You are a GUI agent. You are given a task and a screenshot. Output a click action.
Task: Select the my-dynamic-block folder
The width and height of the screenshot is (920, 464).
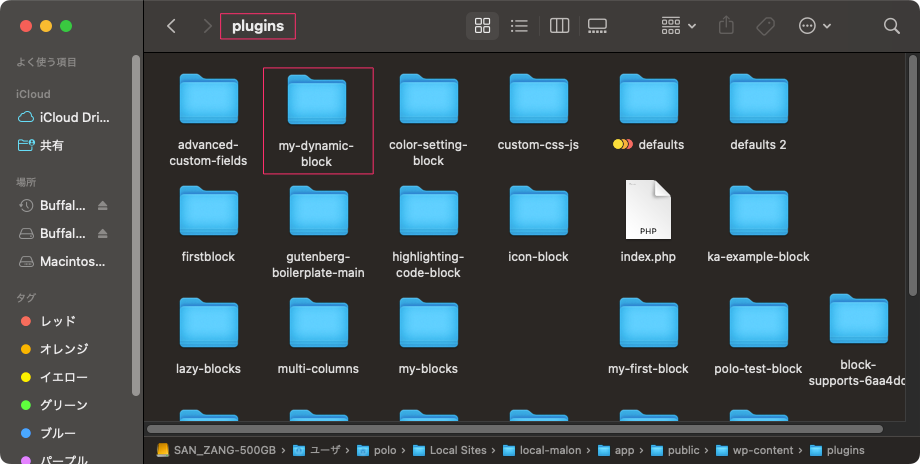[317, 120]
